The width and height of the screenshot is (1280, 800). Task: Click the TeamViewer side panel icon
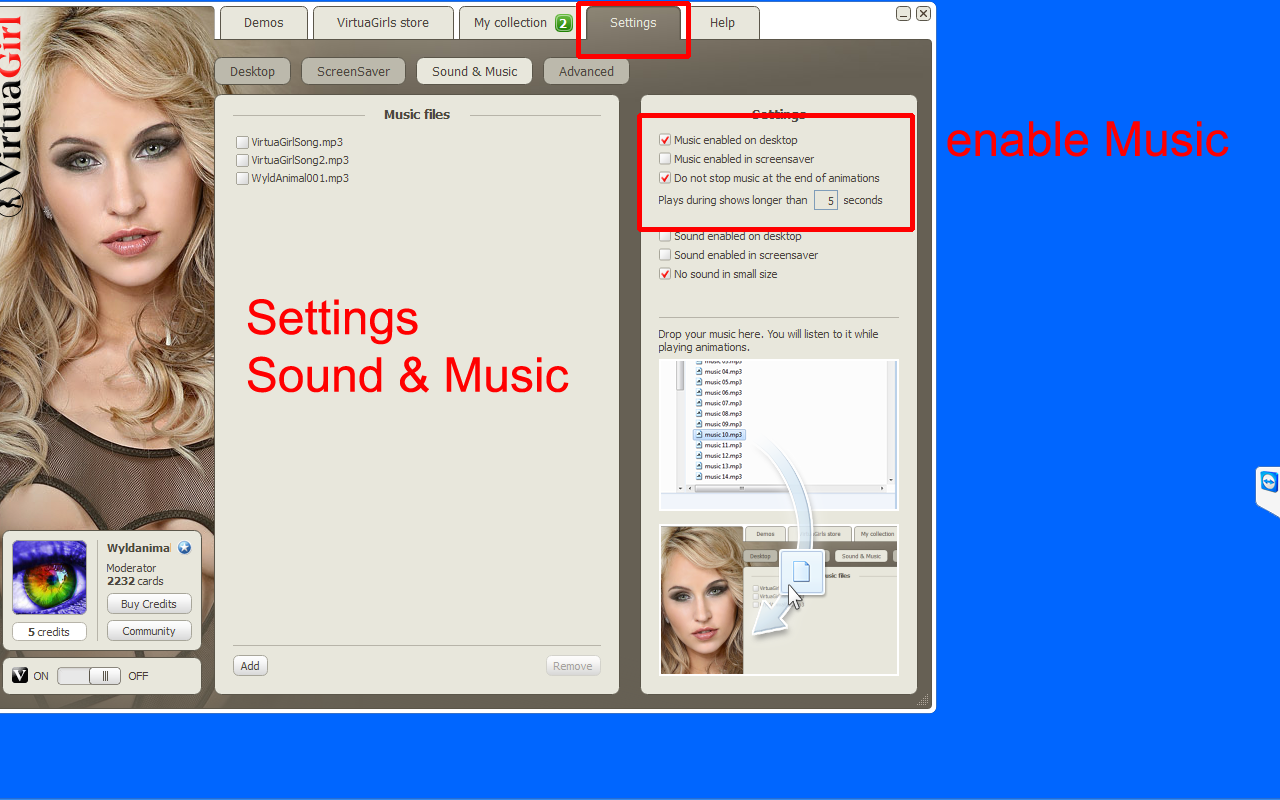tap(1269, 483)
